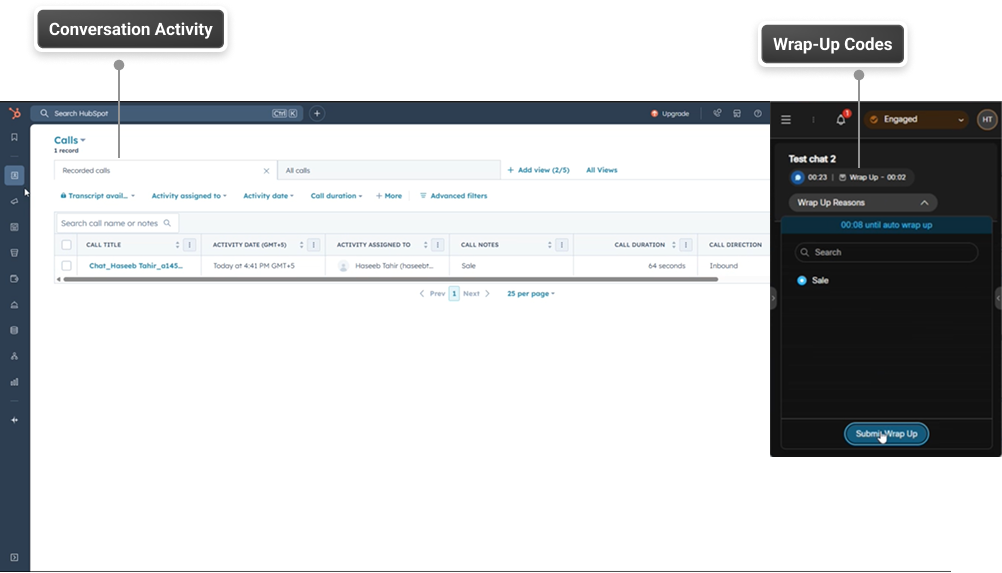This screenshot has height=573, width=1002.
Task: Open Breeze sparkle sidebar icon
Action: coord(14,420)
